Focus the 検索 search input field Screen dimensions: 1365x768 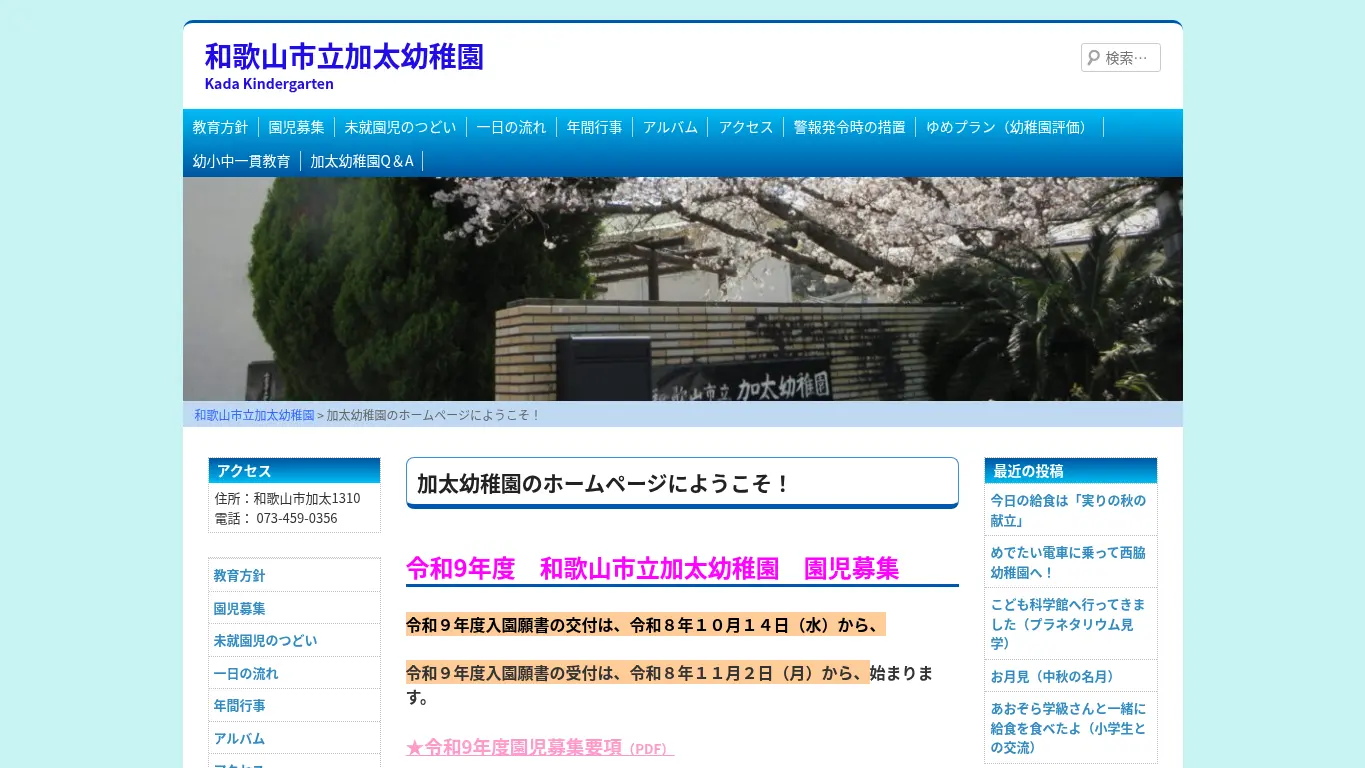pos(1121,58)
